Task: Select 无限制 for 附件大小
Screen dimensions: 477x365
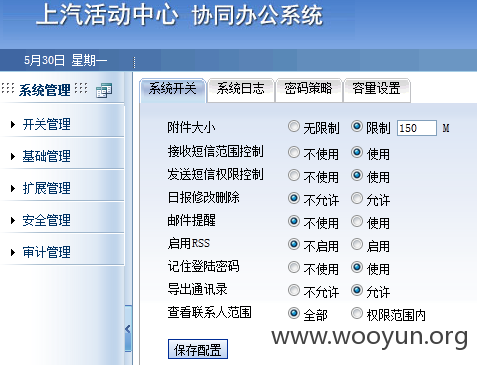Action: pos(294,126)
